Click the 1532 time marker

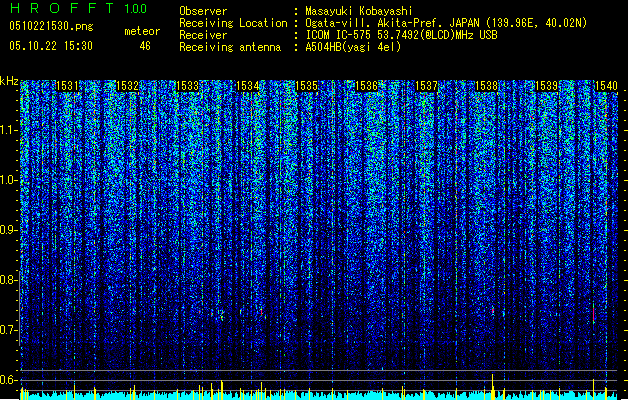point(127,85)
